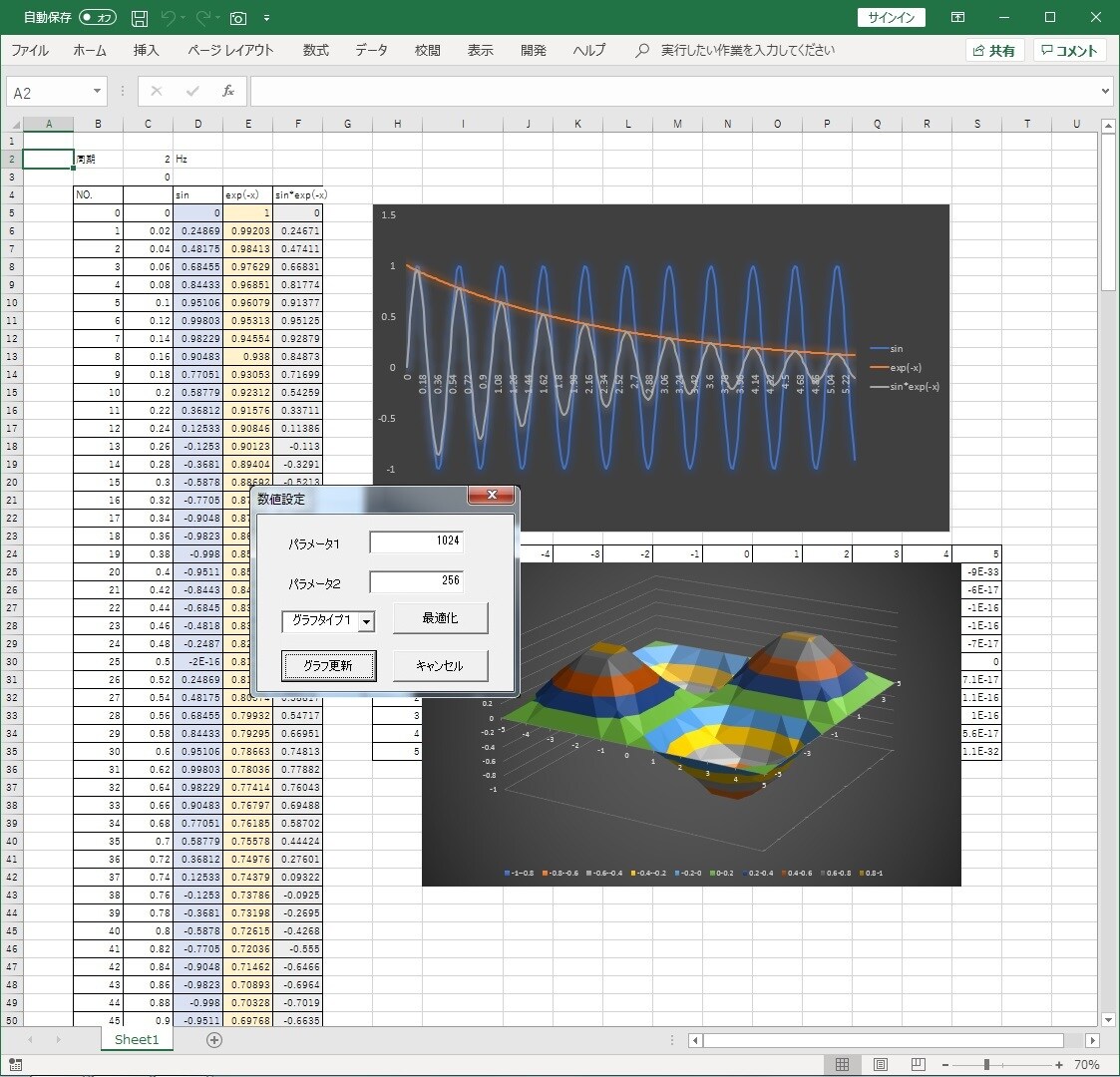The image size is (1120, 1077).
Task: Click cell containing 周期
Action: coord(99,160)
